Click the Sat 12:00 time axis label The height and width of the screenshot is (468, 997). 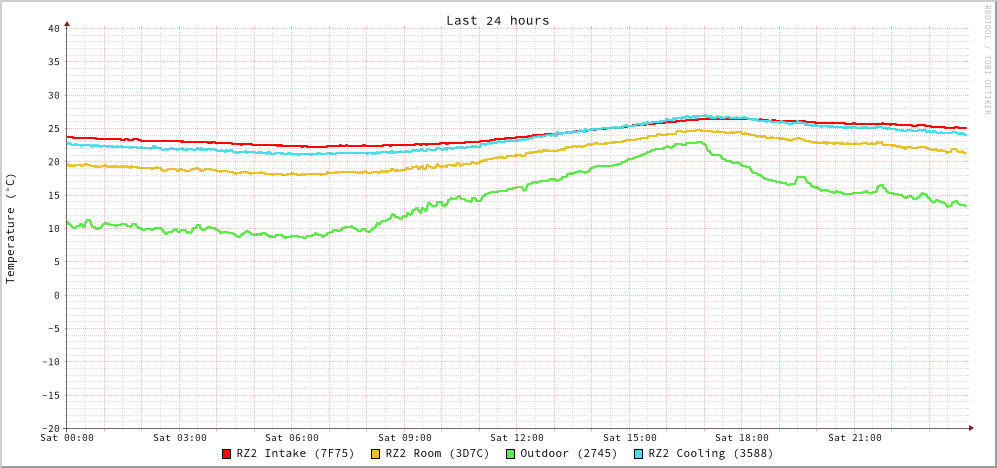517,437
